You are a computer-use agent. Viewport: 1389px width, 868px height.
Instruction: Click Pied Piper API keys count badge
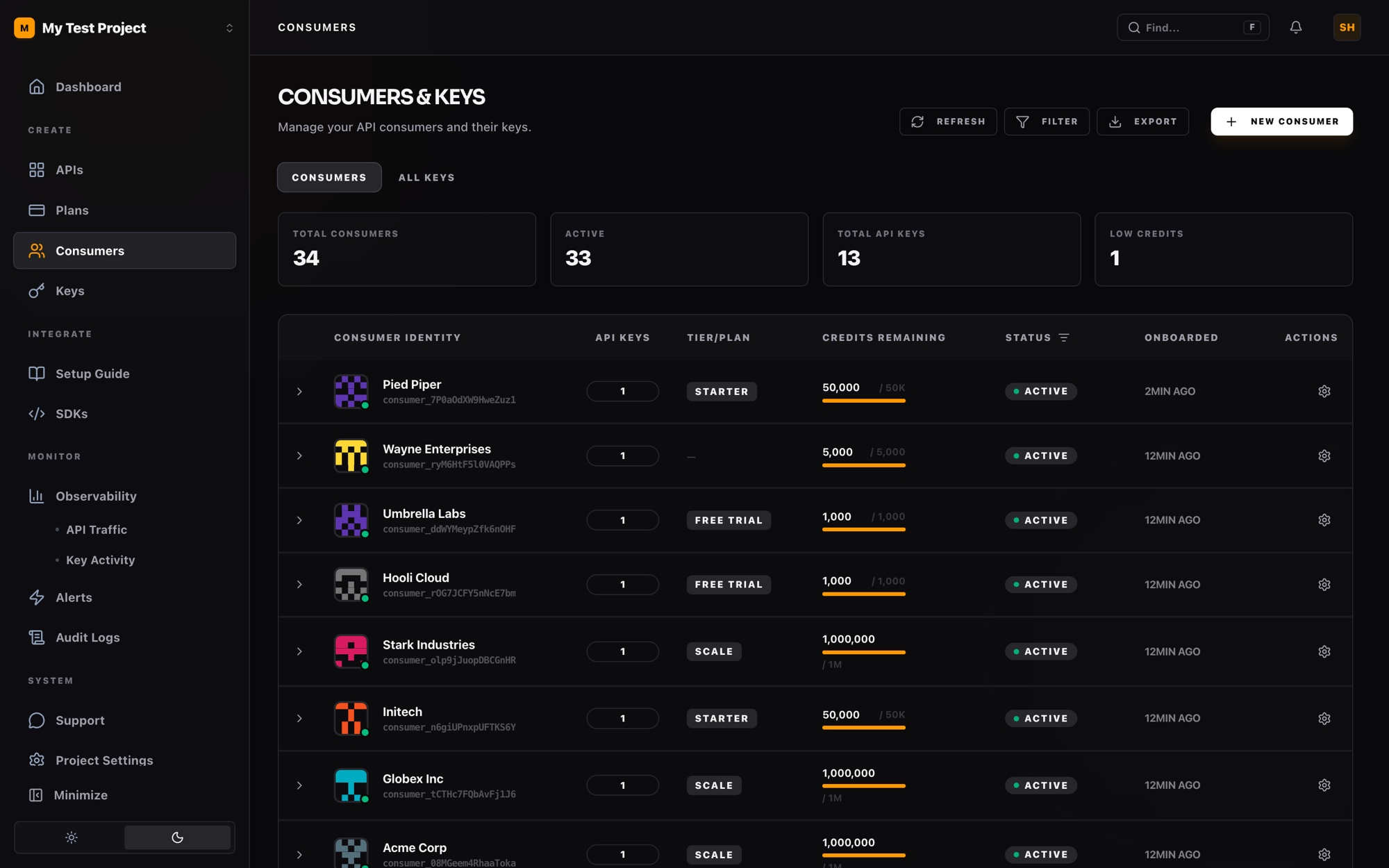tap(622, 392)
